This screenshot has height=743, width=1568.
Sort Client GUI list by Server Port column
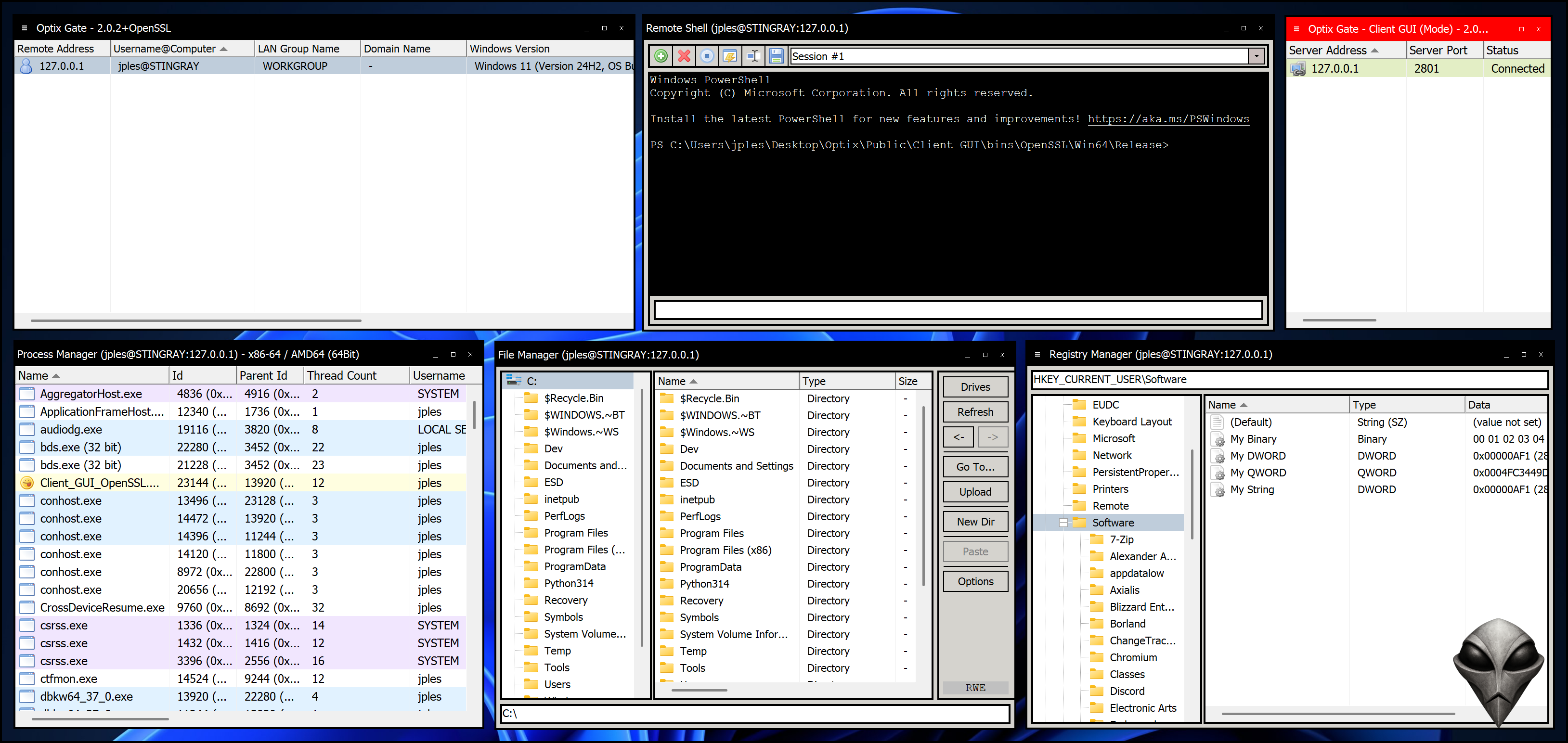pos(1444,51)
